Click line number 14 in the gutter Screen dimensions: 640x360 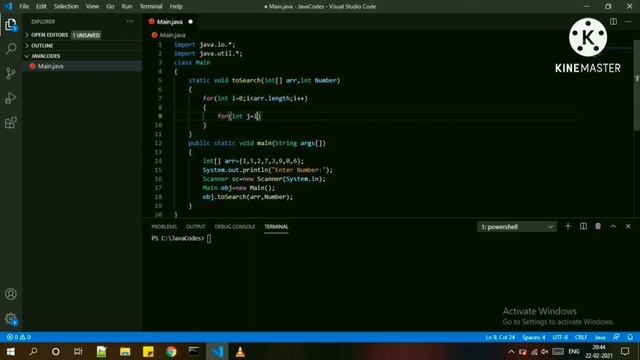coord(158,161)
